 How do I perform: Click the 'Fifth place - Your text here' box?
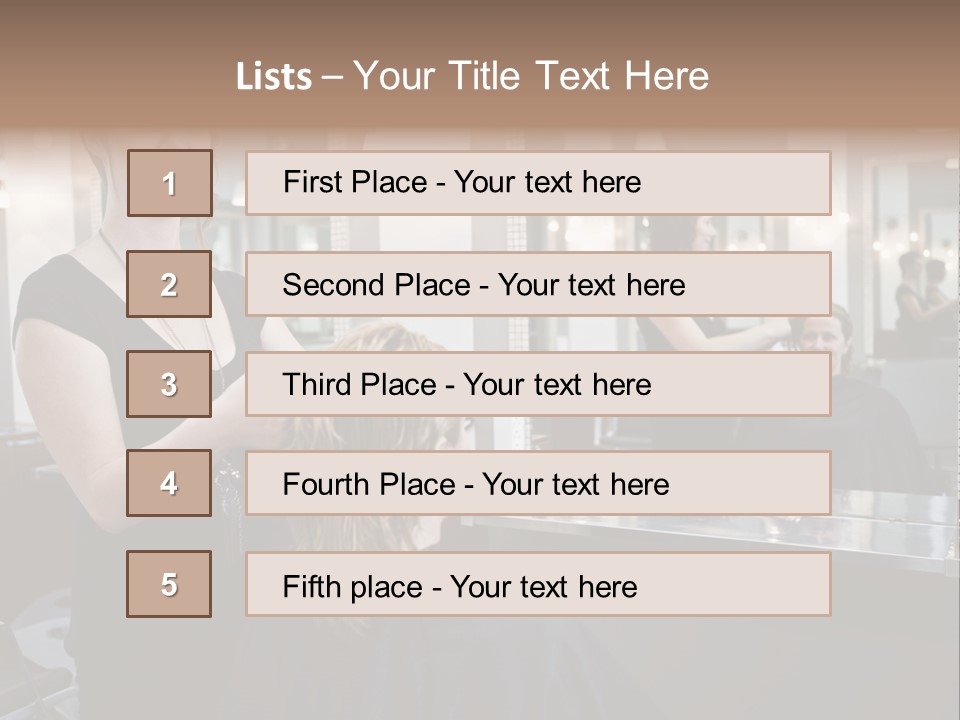pos(538,585)
